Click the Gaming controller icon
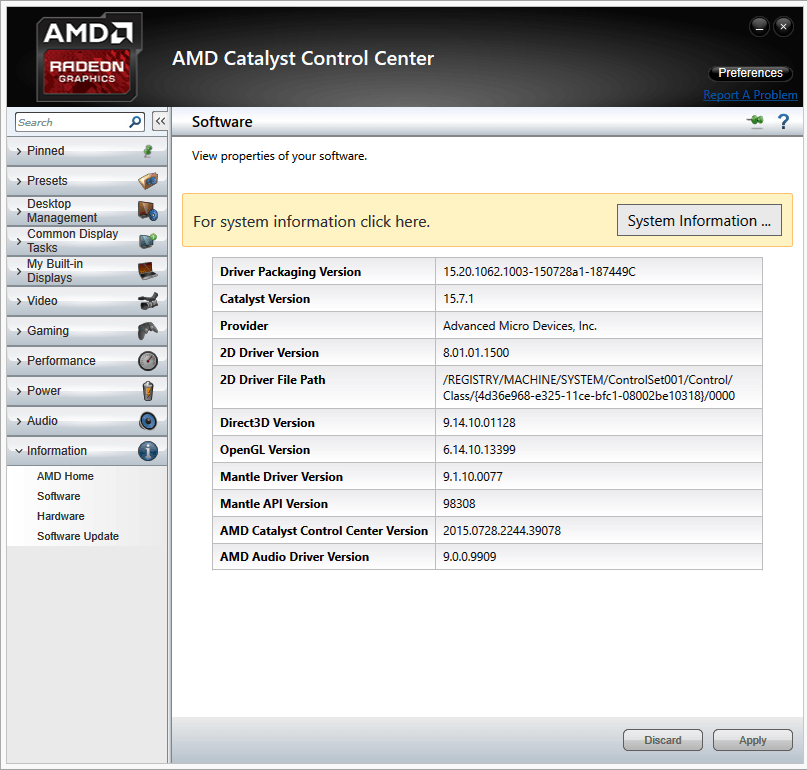The height and width of the screenshot is (770, 807). tap(148, 330)
